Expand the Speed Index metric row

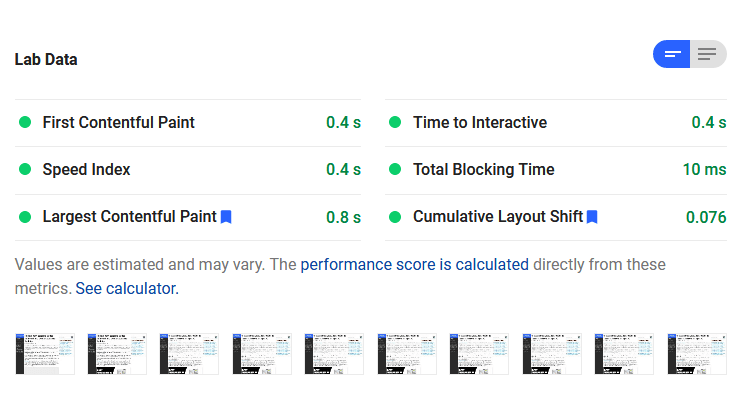[188, 170]
